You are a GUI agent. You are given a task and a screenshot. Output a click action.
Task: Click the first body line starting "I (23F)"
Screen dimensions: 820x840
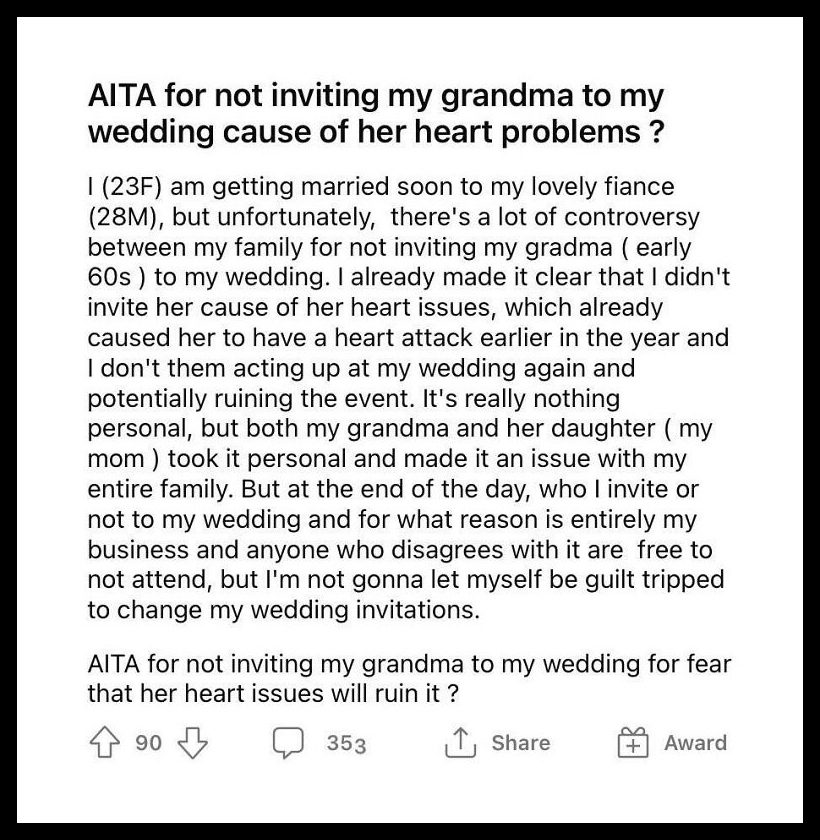(381, 187)
